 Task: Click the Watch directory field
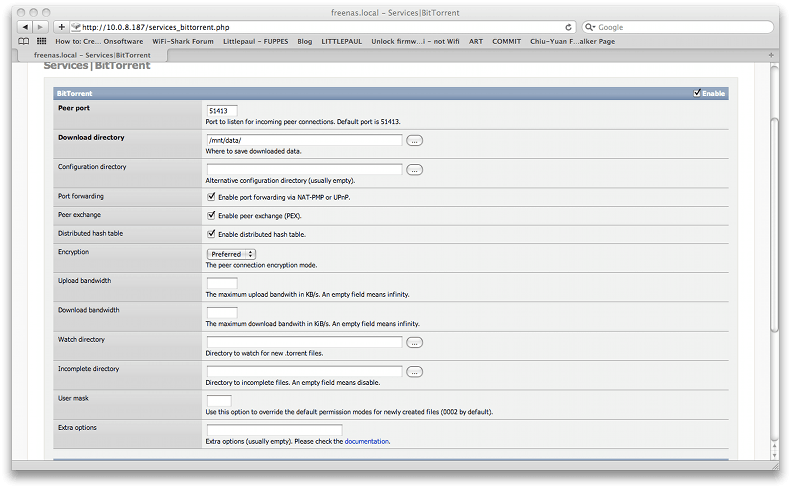point(304,342)
